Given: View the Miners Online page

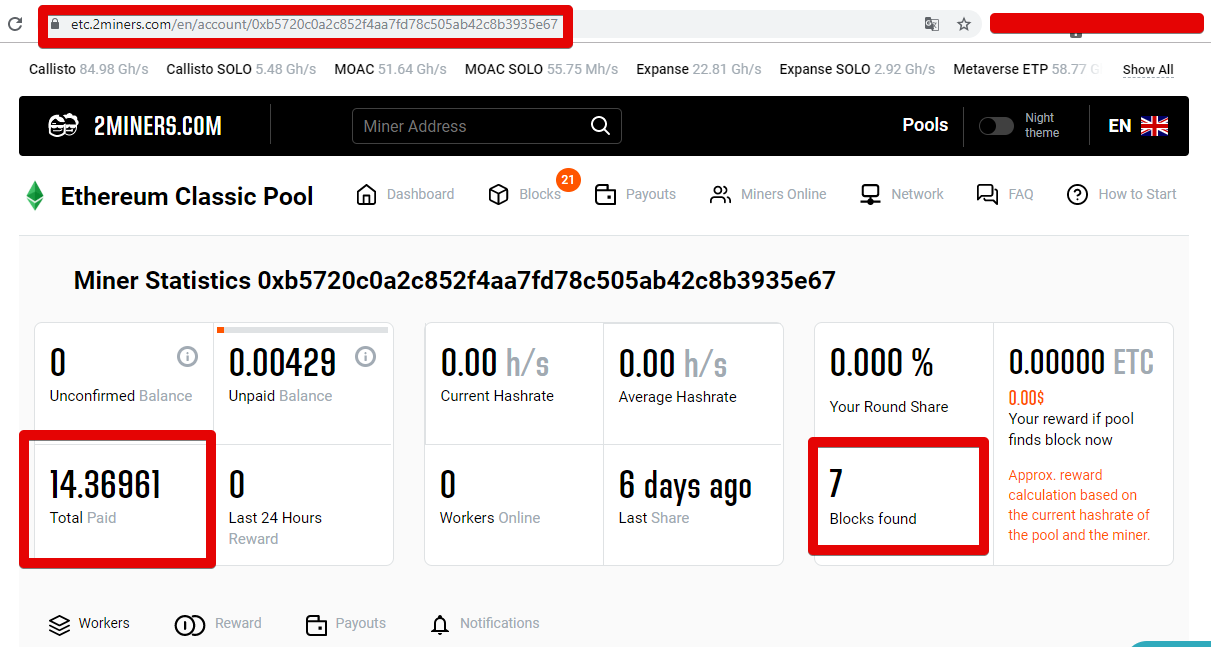Looking at the screenshot, I should (768, 194).
